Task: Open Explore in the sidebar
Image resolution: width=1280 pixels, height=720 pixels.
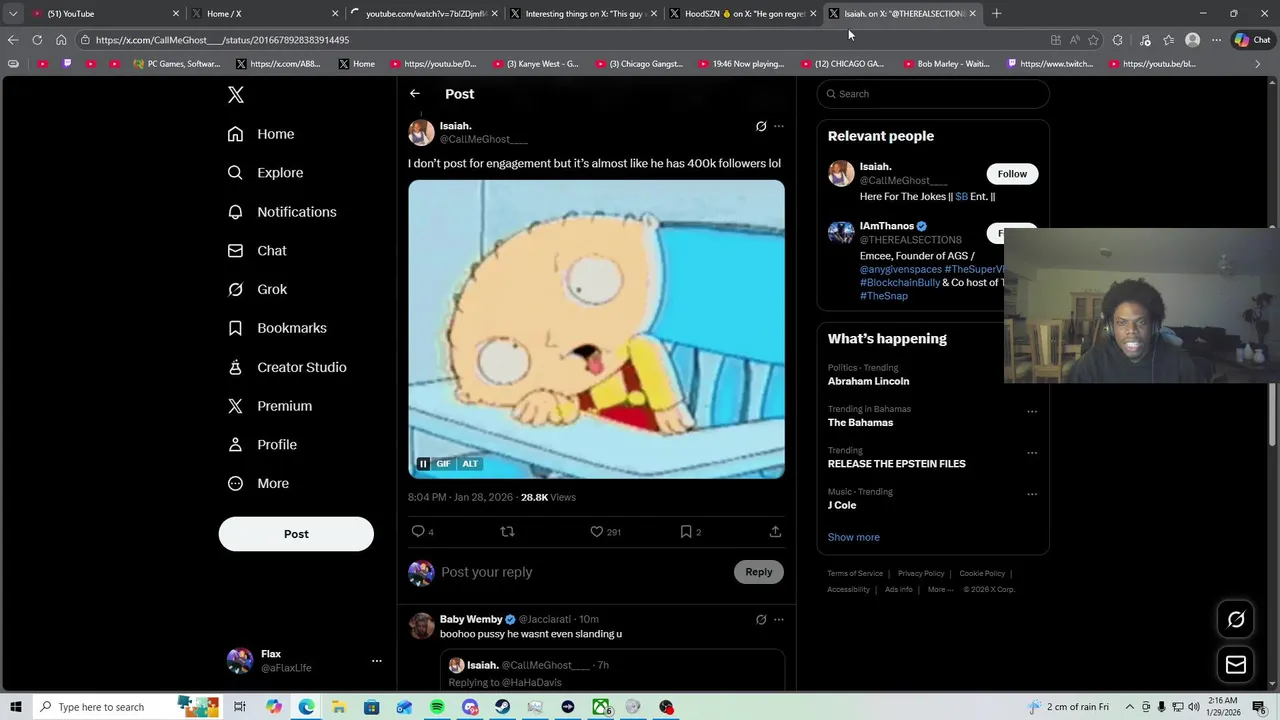Action: pyautogui.click(x=265, y=173)
